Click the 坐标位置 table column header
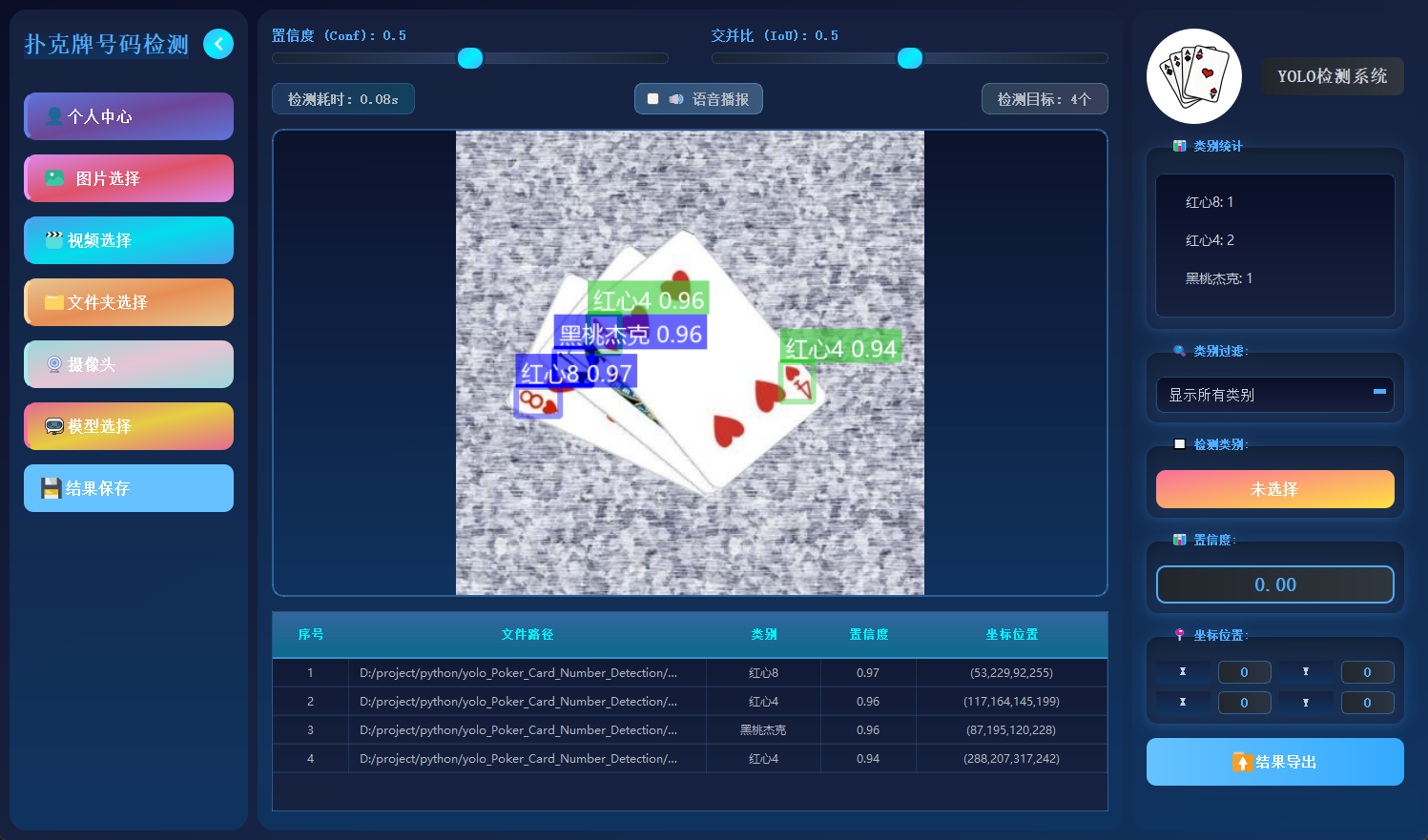 click(1012, 634)
